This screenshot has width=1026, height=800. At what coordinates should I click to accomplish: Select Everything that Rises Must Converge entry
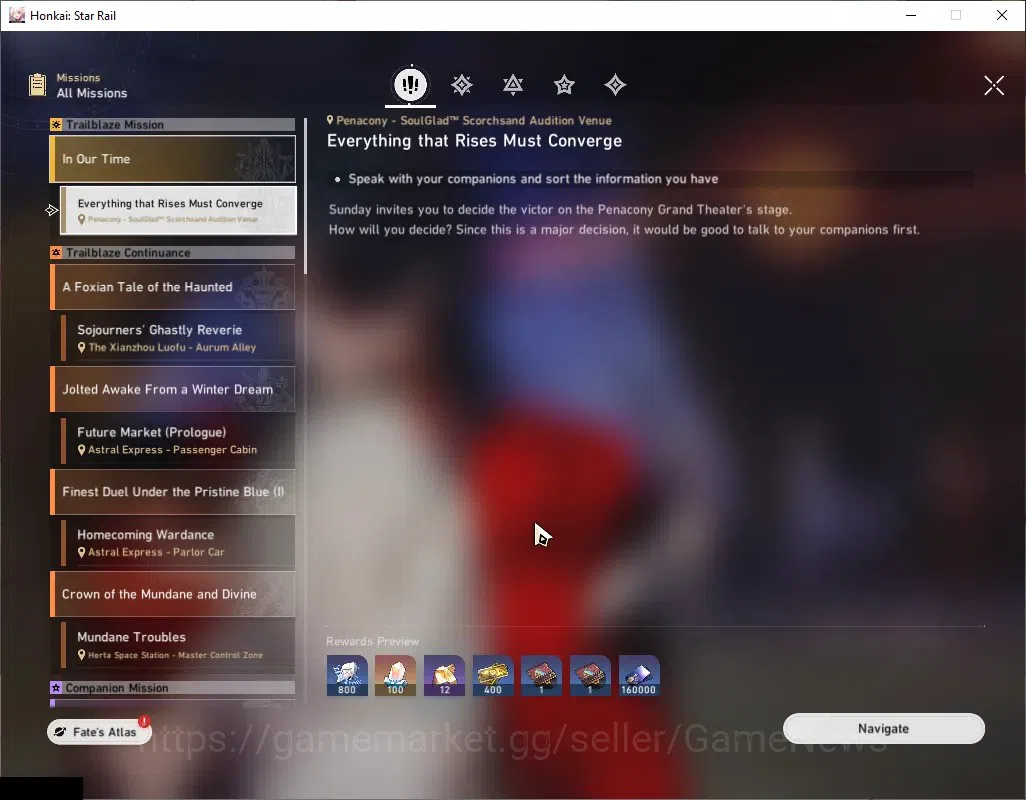click(178, 210)
